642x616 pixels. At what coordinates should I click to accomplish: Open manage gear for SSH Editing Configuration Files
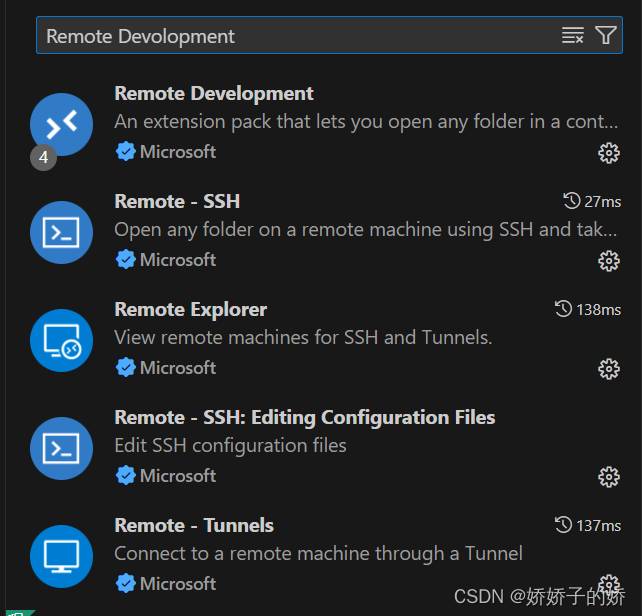tap(608, 476)
